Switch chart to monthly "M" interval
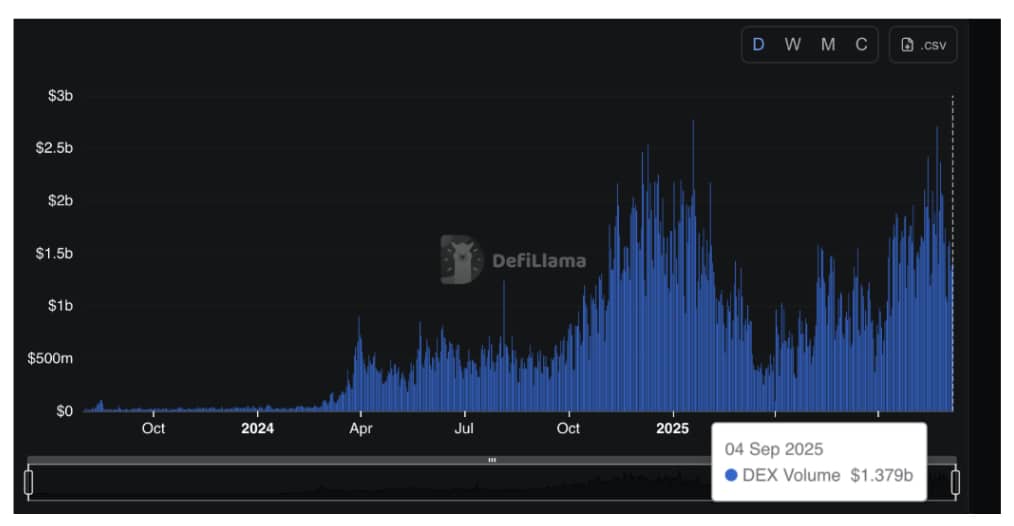The image size is (1014, 526). pyautogui.click(x=828, y=45)
